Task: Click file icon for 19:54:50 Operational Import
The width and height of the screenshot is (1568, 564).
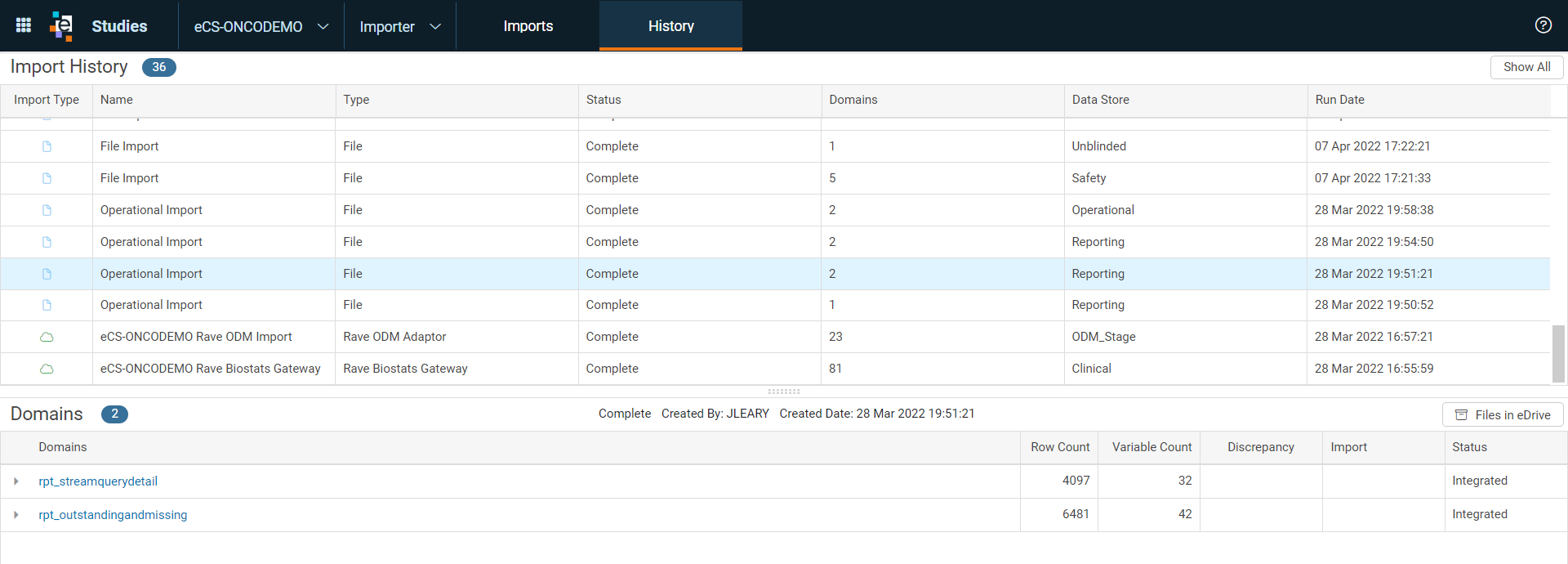Action: click(47, 242)
